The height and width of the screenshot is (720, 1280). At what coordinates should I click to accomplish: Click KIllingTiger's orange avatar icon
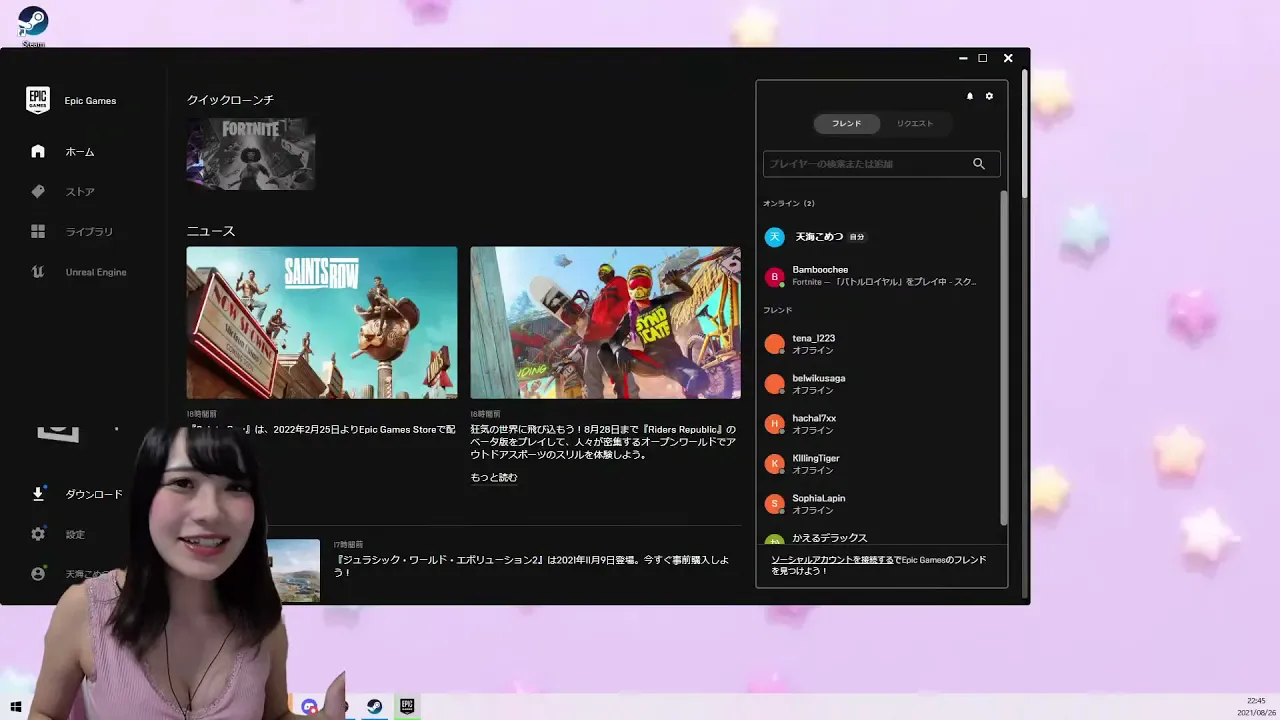click(774, 464)
